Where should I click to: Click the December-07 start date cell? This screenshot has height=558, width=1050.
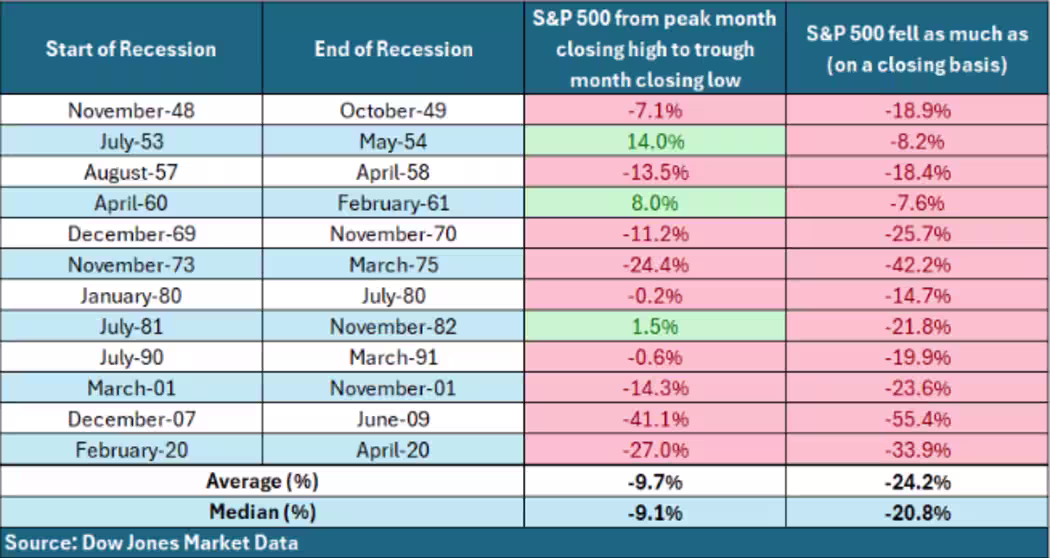click(130, 420)
